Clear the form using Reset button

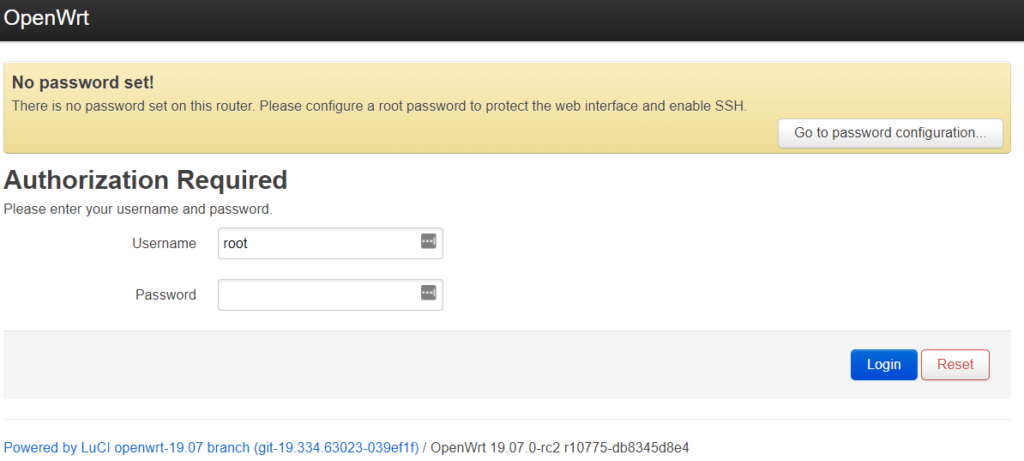tap(955, 364)
